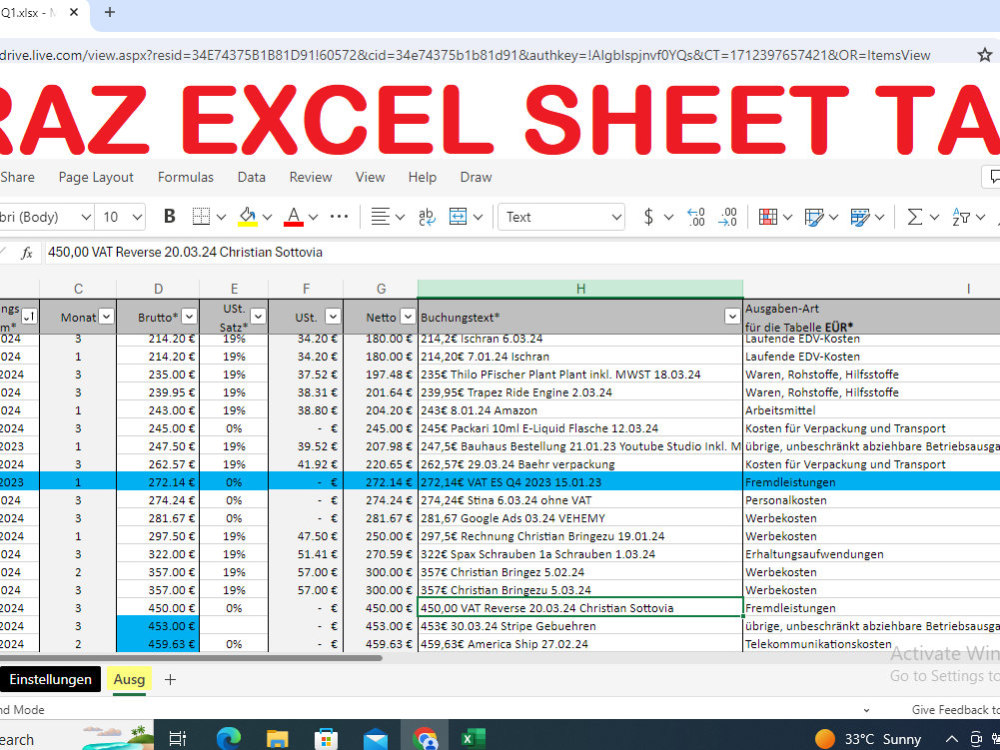Open USt. Satz filter dropdown
The image size is (1000, 750).
(x=258, y=317)
